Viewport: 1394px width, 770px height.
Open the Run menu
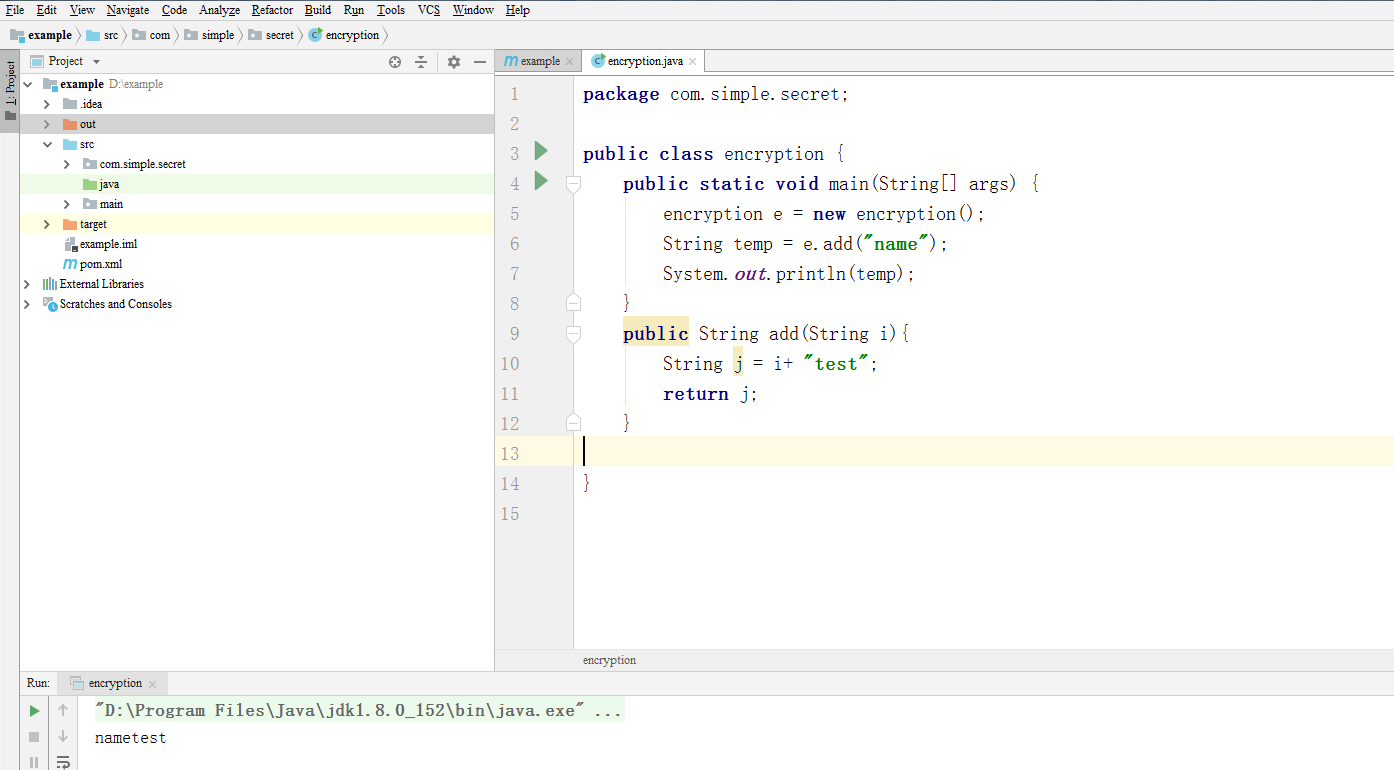coord(354,10)
